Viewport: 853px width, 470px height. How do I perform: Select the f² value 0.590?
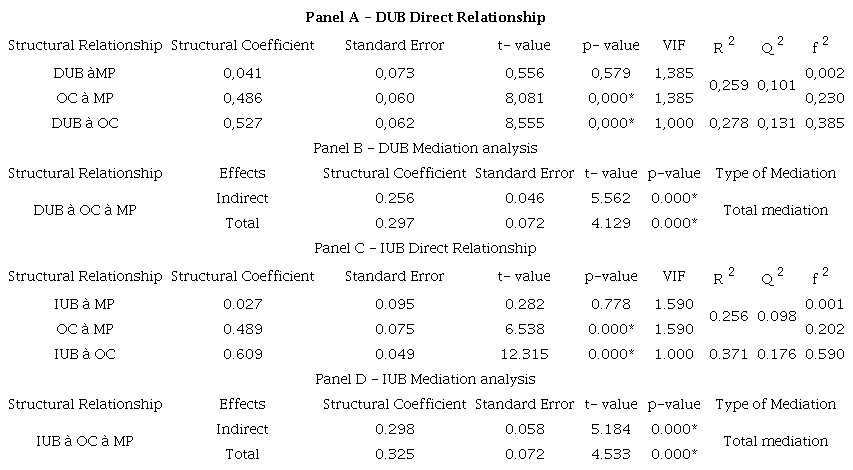[x=824, y=354]
